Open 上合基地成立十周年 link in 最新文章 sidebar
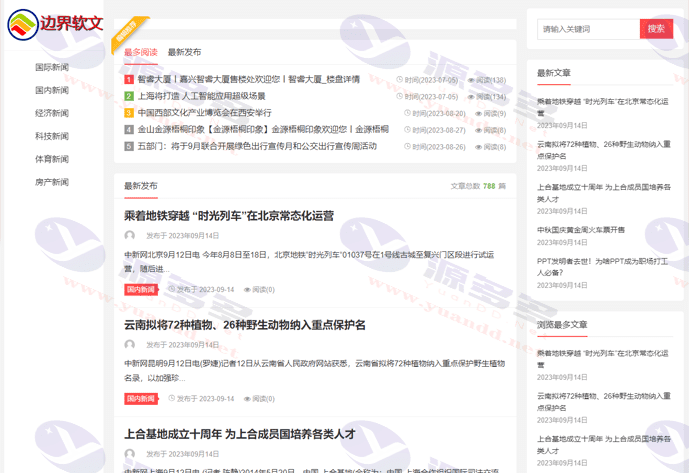The width and height of the screenshot is (689, 473). coord(604,193)
